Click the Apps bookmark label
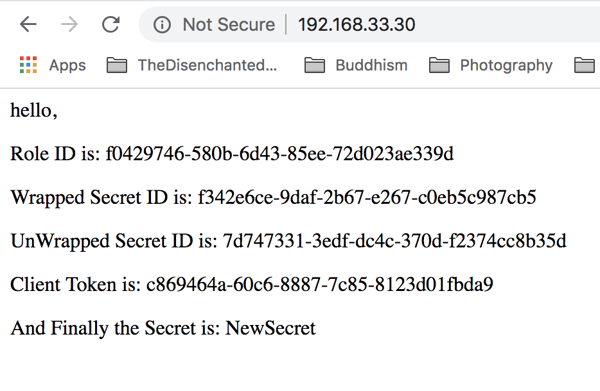The width and height of the screenshot is (600, 391). point(67,65)
